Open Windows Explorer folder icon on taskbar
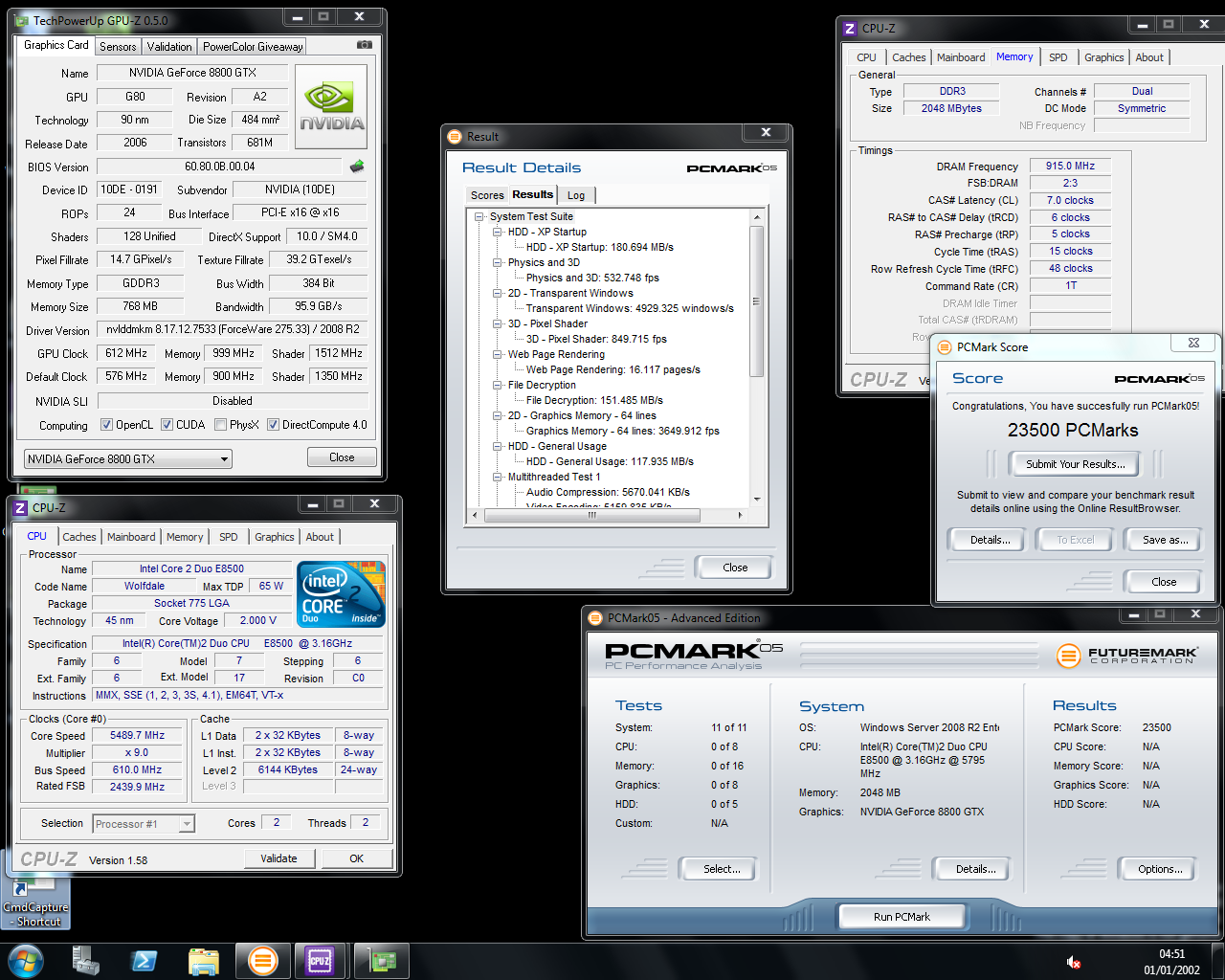Screen dimensions: 1225x980 coord(204,960)
